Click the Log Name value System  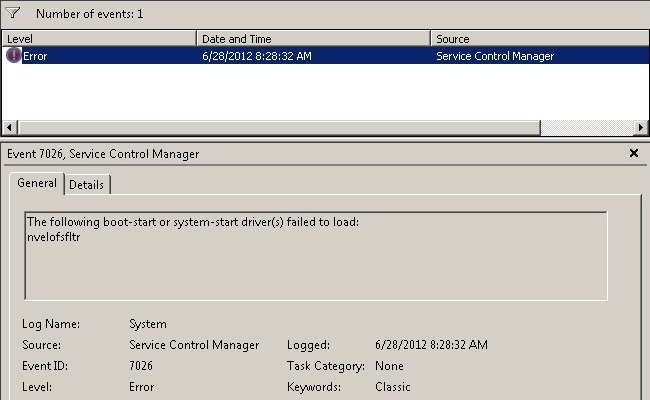click(x=148, y=324)
